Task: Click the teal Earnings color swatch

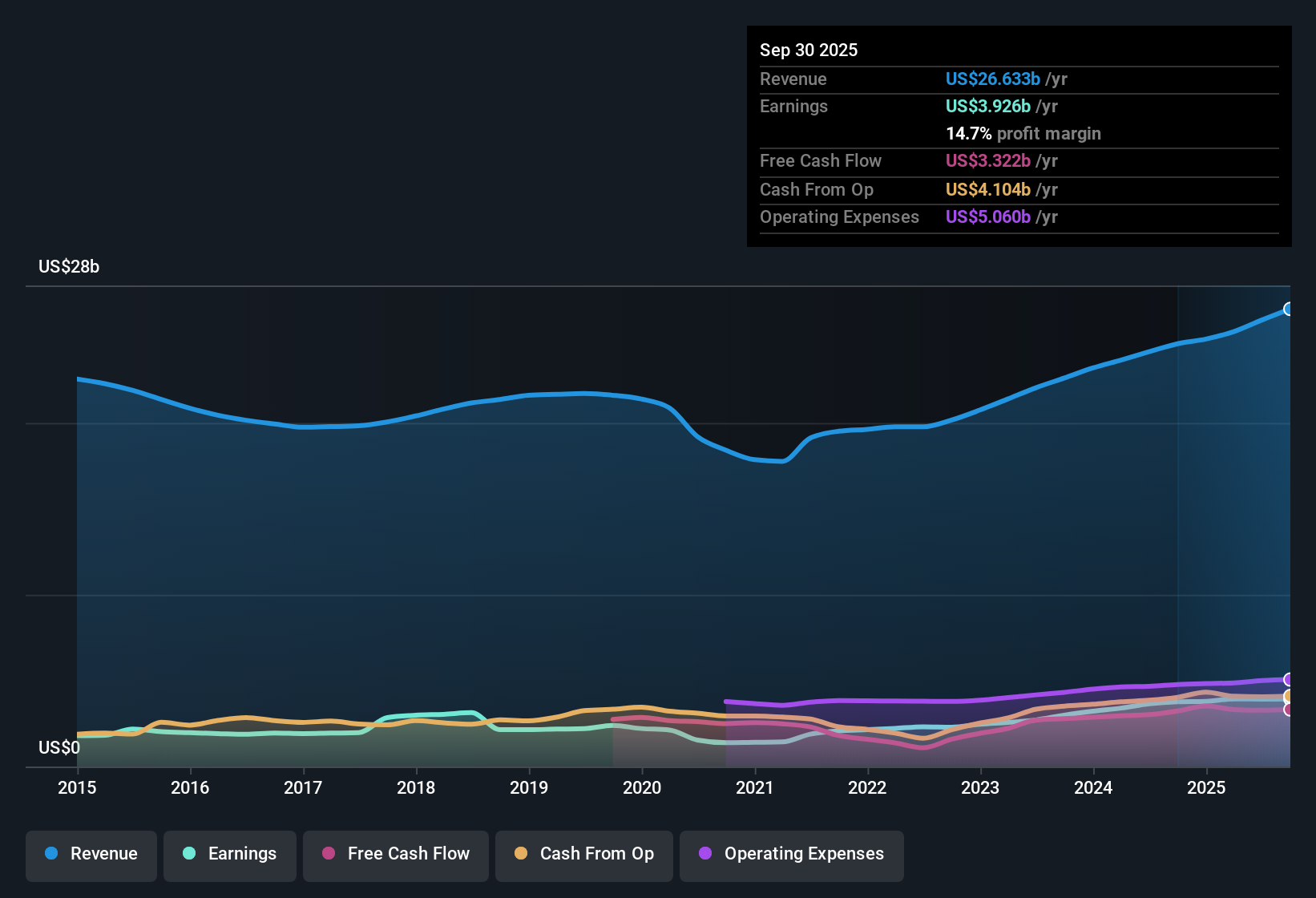Action: coord(190,854)
